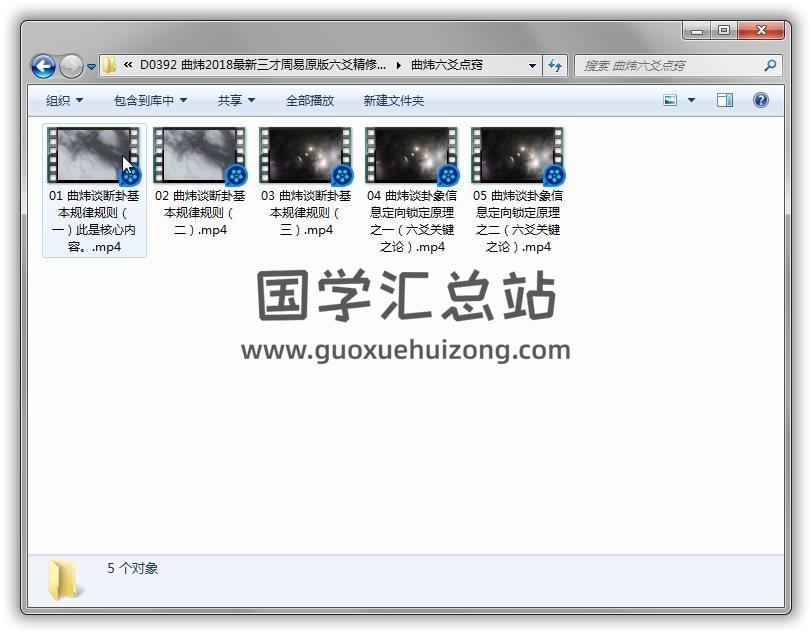Click the folder icon in address bar
812x635 pixels.
(x=109, y=65)
